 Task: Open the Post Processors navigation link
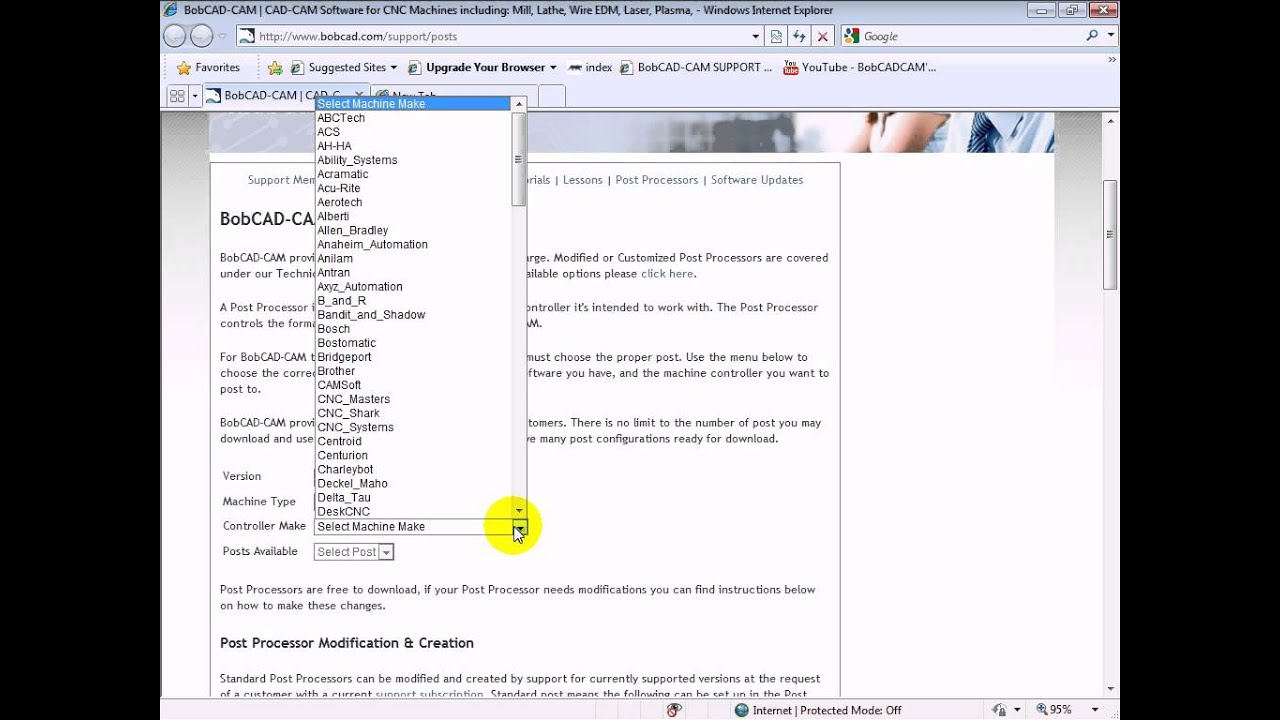pyautogui.click(x=657, y=180)
